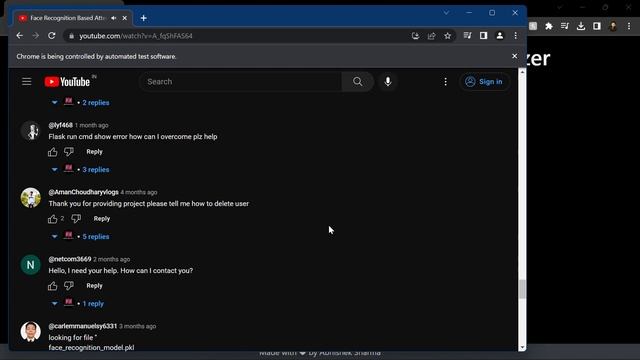Reply to the @AmanChoudharyvlogs comment
This screenshot has height=360, width=640.
(102, 218)
